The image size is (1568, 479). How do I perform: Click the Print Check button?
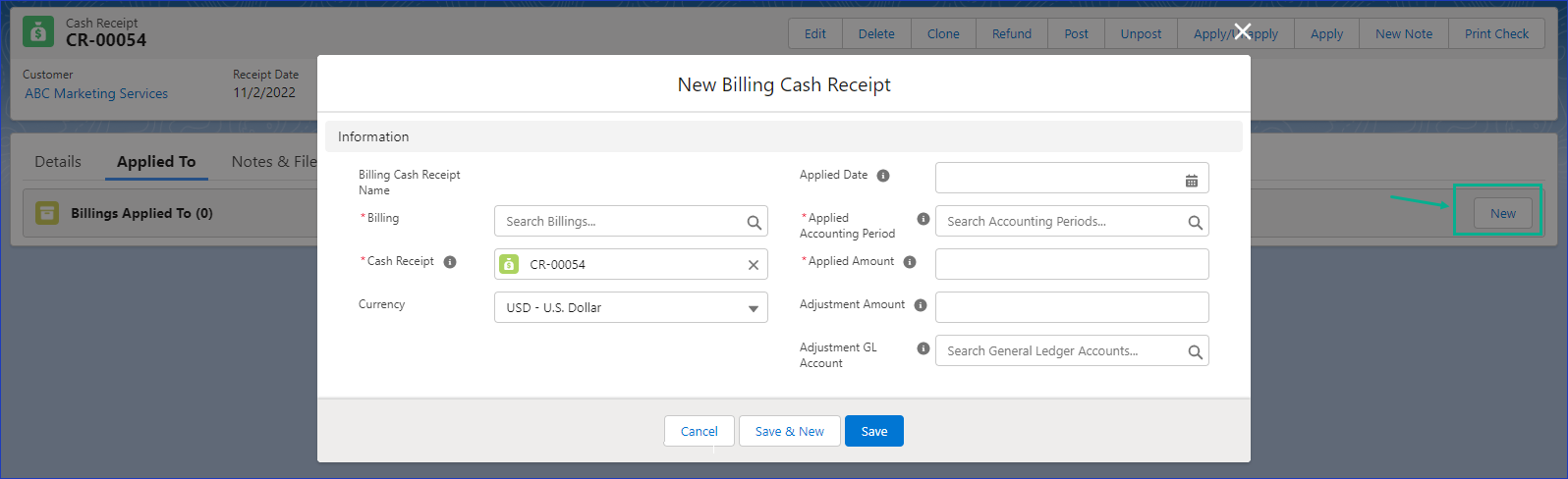[1495, 34]
